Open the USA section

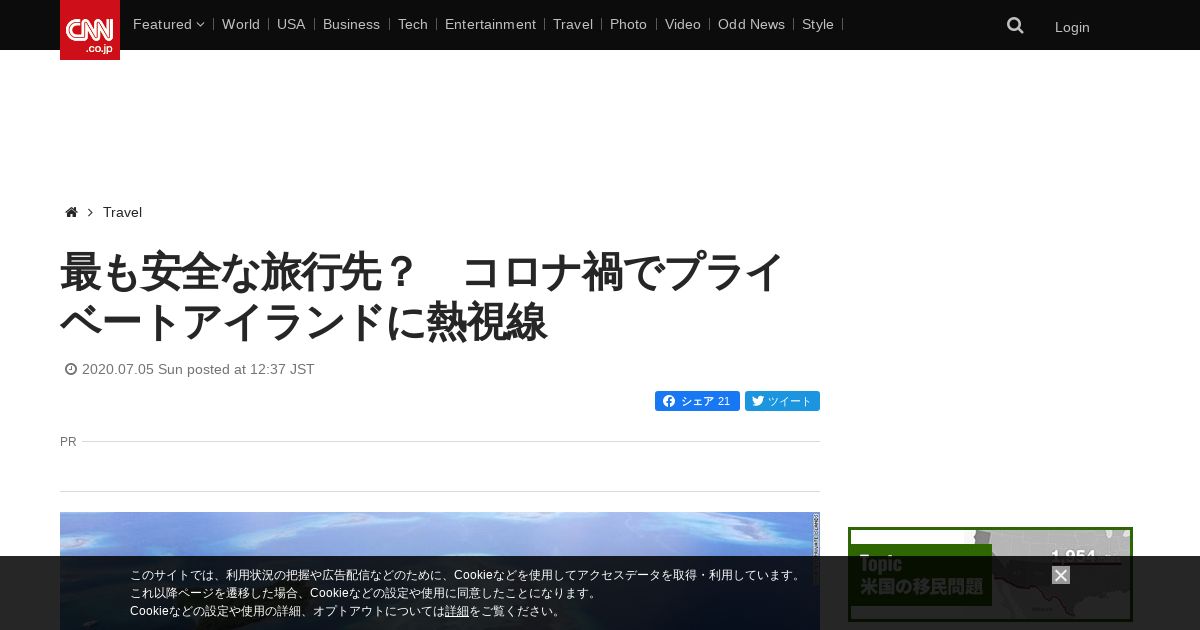[291, 24]
